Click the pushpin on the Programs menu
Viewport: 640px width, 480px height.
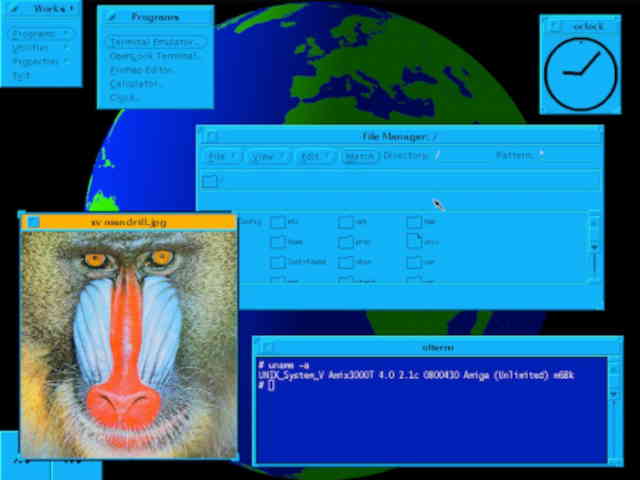(112, 17)
